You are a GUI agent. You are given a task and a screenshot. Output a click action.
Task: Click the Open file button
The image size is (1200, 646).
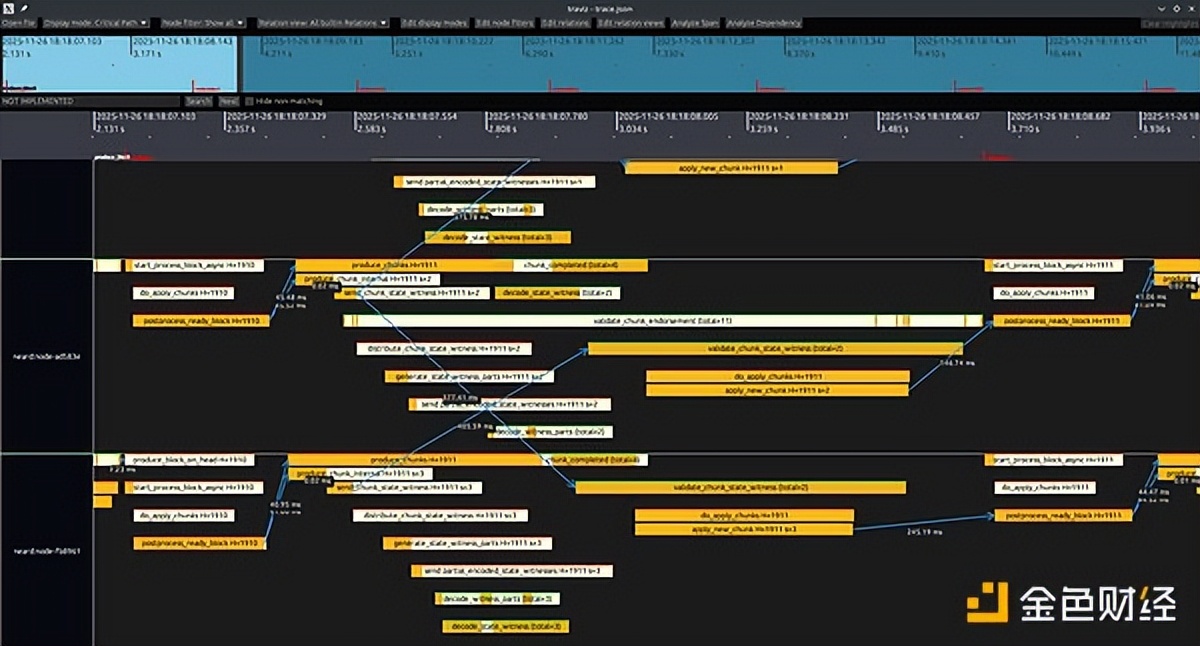pos(19,22)
